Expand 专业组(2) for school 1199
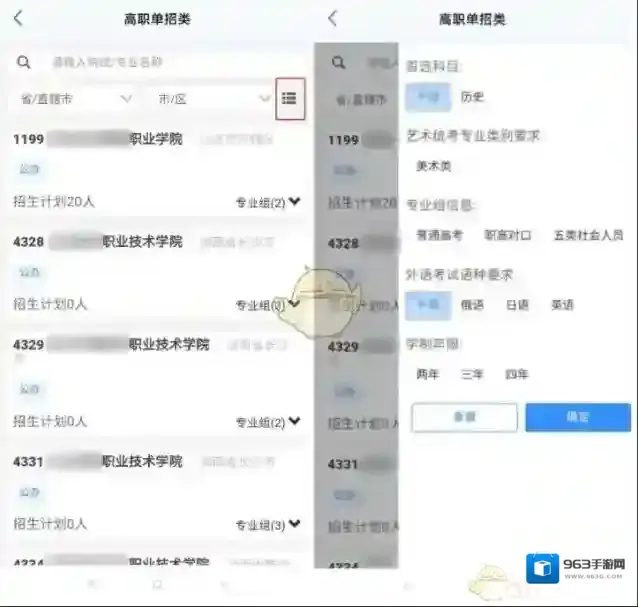The width and height of the screenshot is (638, 607). click(268, 202)
